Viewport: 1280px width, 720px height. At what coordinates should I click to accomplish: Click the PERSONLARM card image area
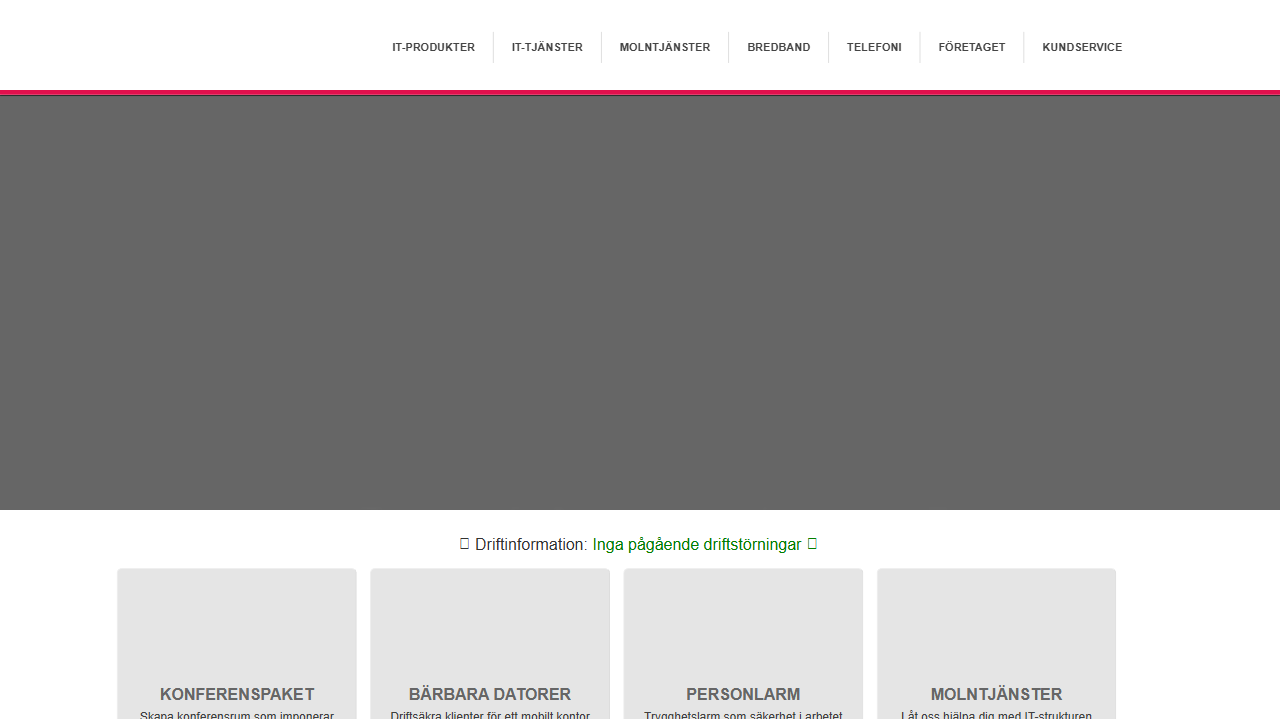(743, 625)
